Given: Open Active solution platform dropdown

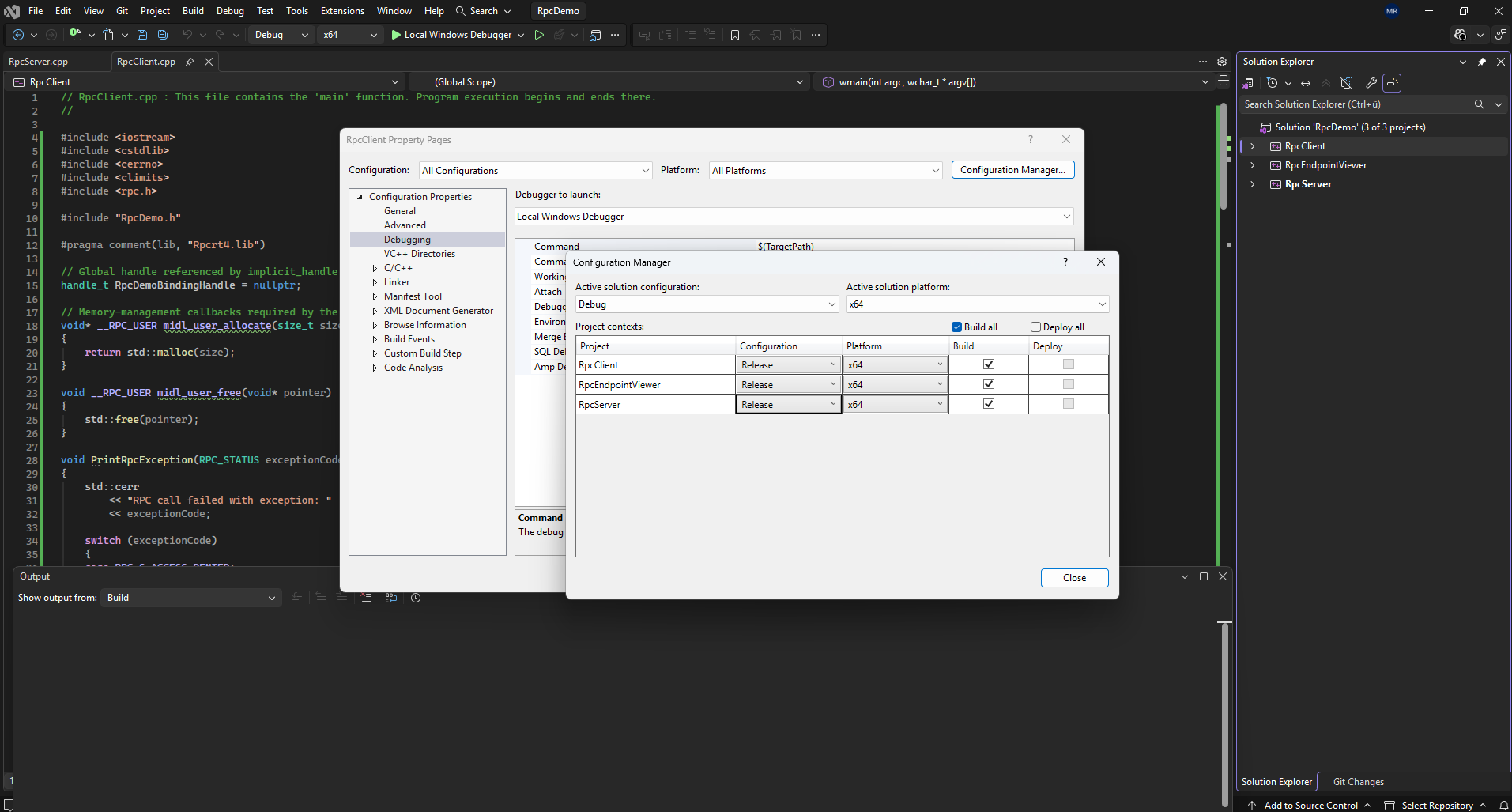Looking at the screenshot, I should click(978, 304).
